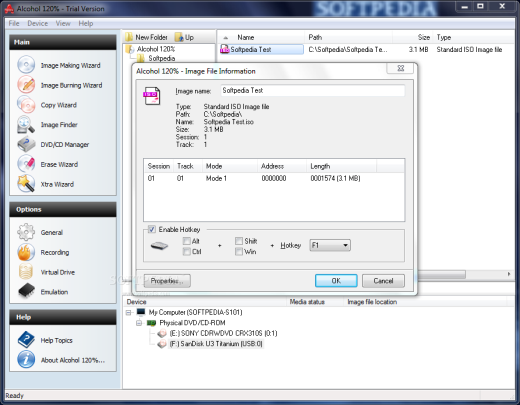Click the Alcohol 120% title bar app icon

click(9, 9)
